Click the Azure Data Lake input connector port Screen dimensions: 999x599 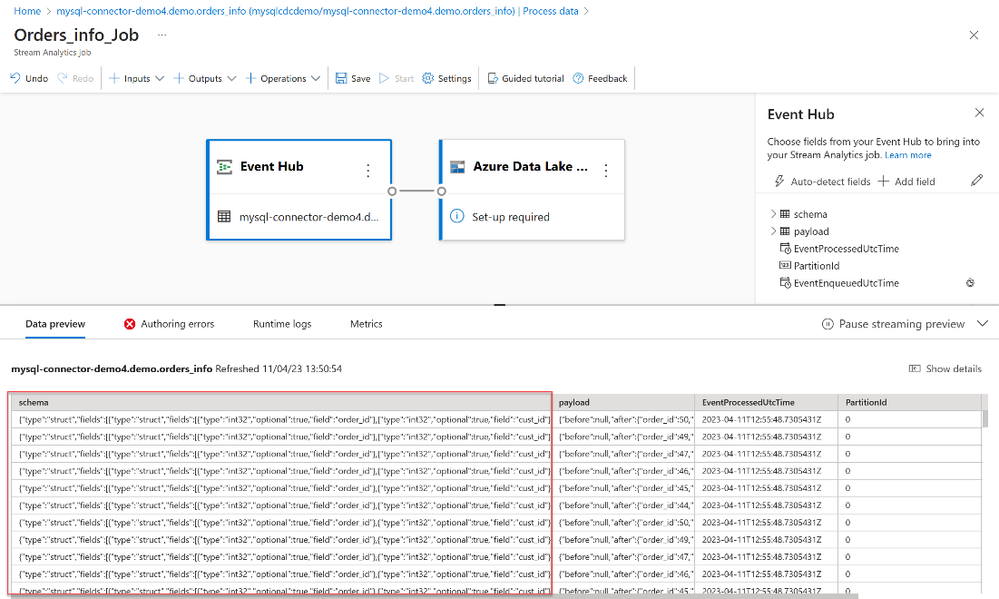[x=442, y=191]
